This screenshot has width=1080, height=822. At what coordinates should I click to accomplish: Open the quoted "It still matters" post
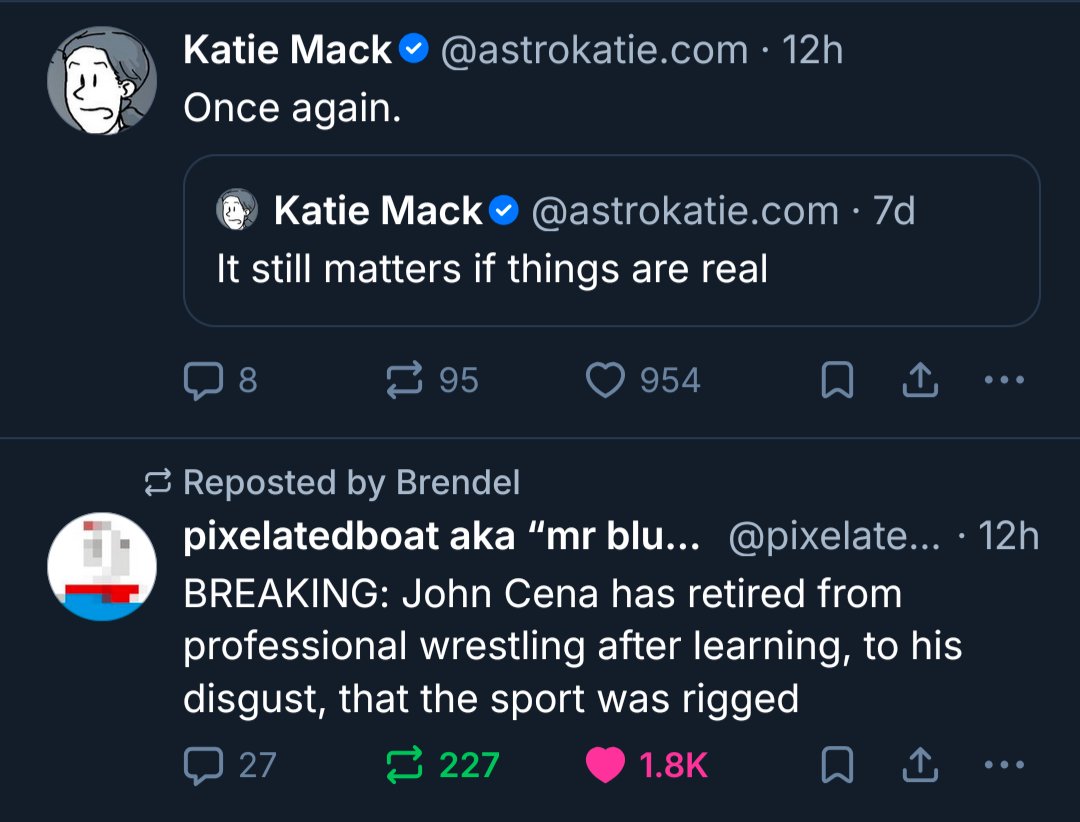coord(611,268)
